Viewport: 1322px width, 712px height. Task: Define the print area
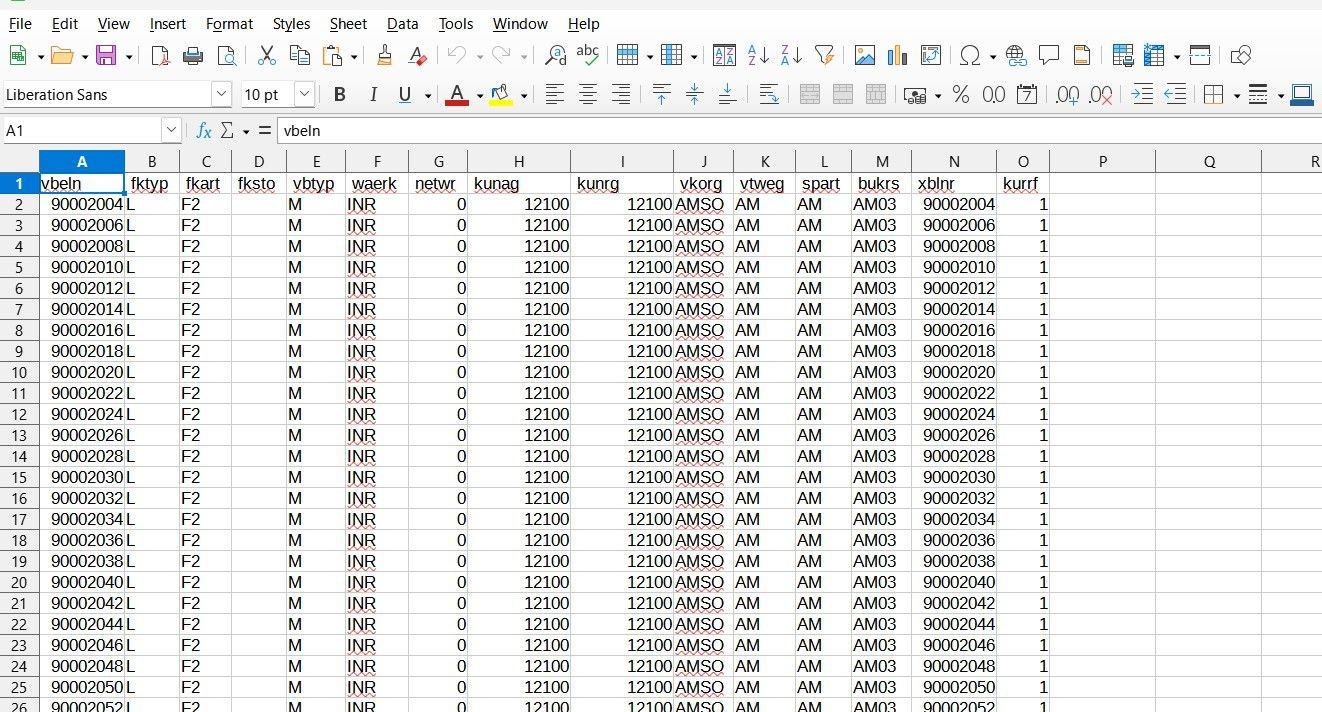point(1123,56)
